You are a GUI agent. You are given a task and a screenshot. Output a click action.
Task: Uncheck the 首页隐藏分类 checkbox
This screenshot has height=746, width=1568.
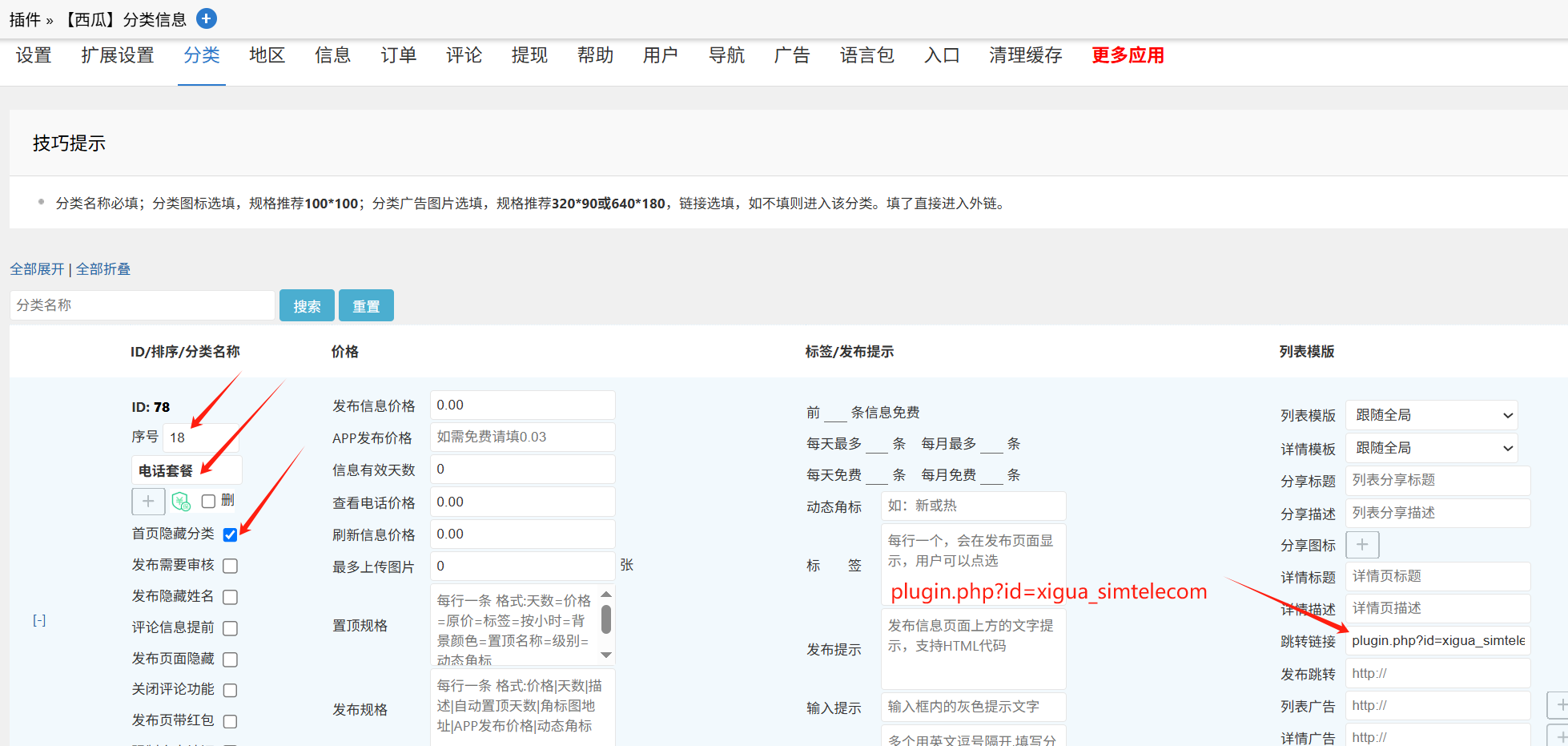coord(231,534)
